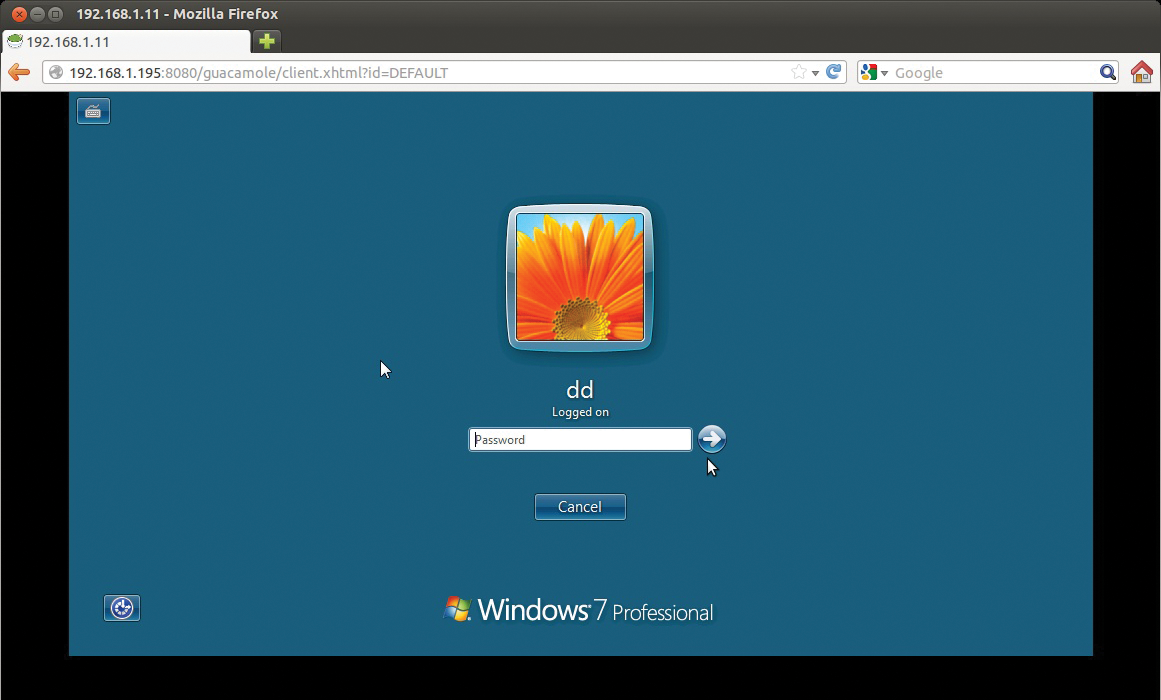Click the Firefox Home icon
The image size is (1161, 700).
pos(1141,72)
